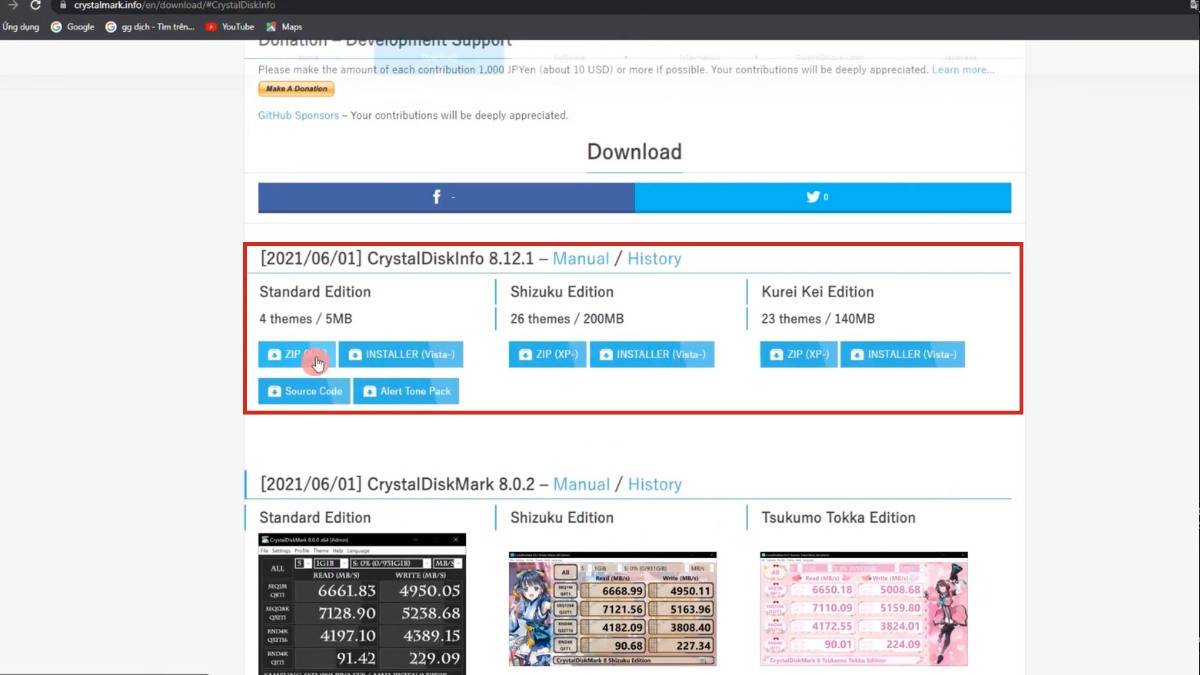Click the "26 themes / 200MB" text
The height and width of the screenshot is (675, 1200).
[567, 319]
